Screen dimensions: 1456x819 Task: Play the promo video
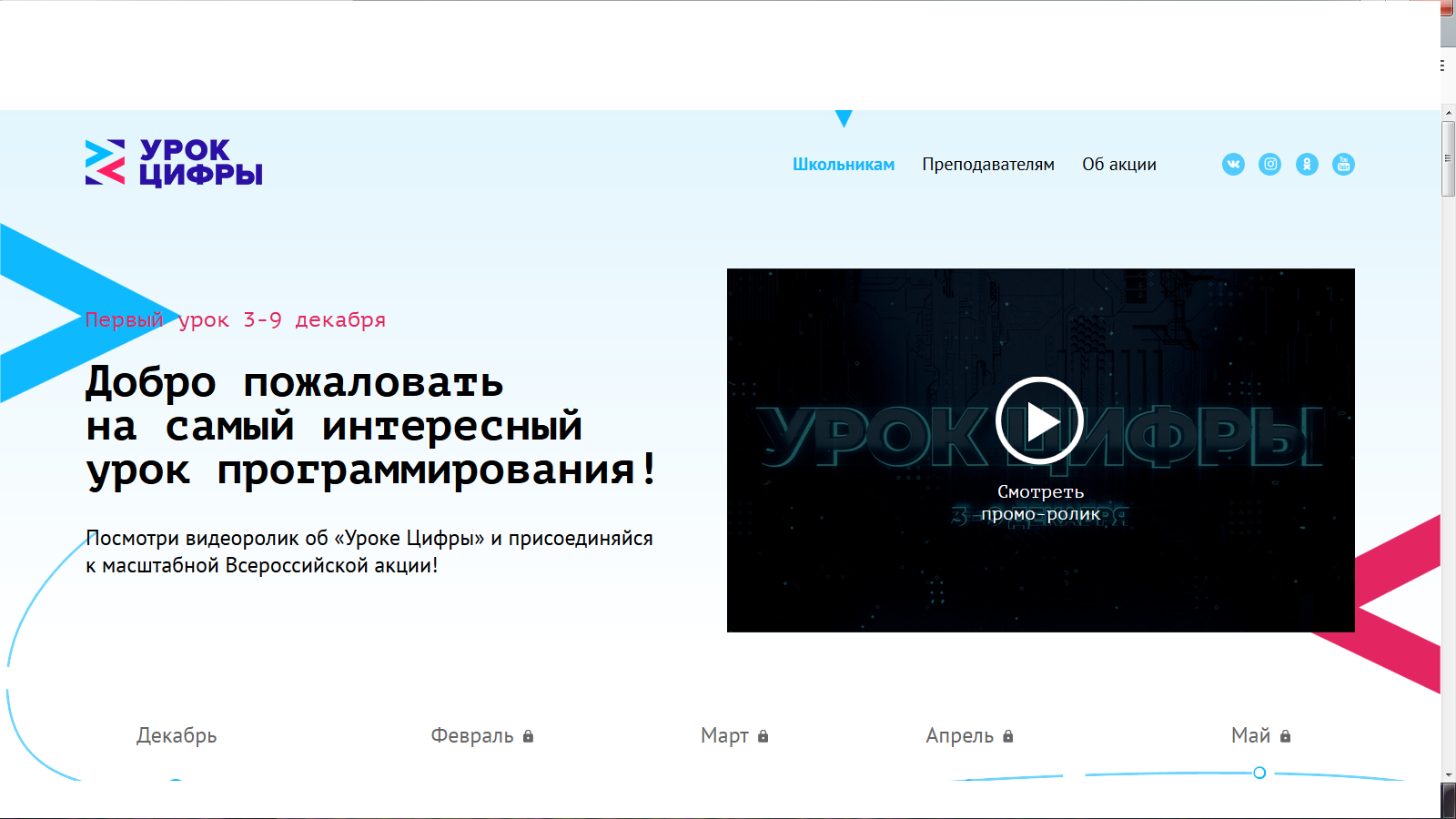point(1039,421)
